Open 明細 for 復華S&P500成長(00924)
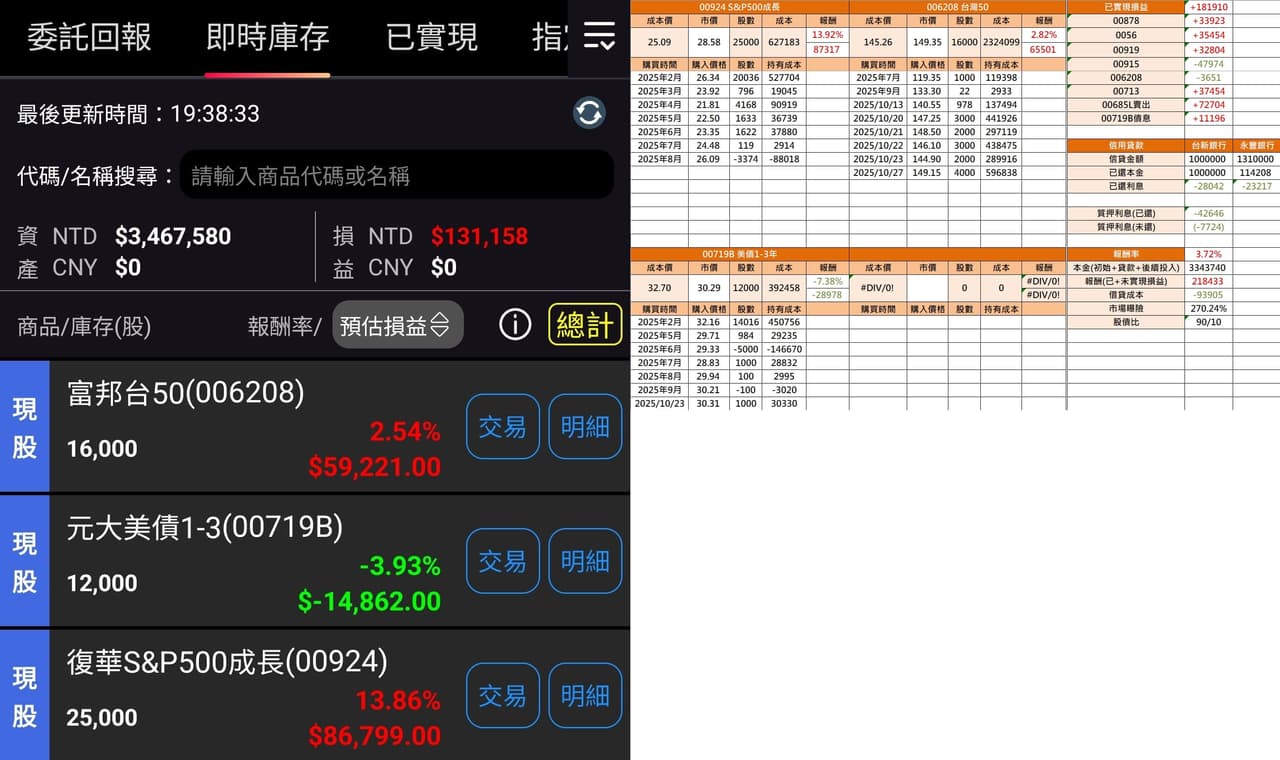 [585, 695]
